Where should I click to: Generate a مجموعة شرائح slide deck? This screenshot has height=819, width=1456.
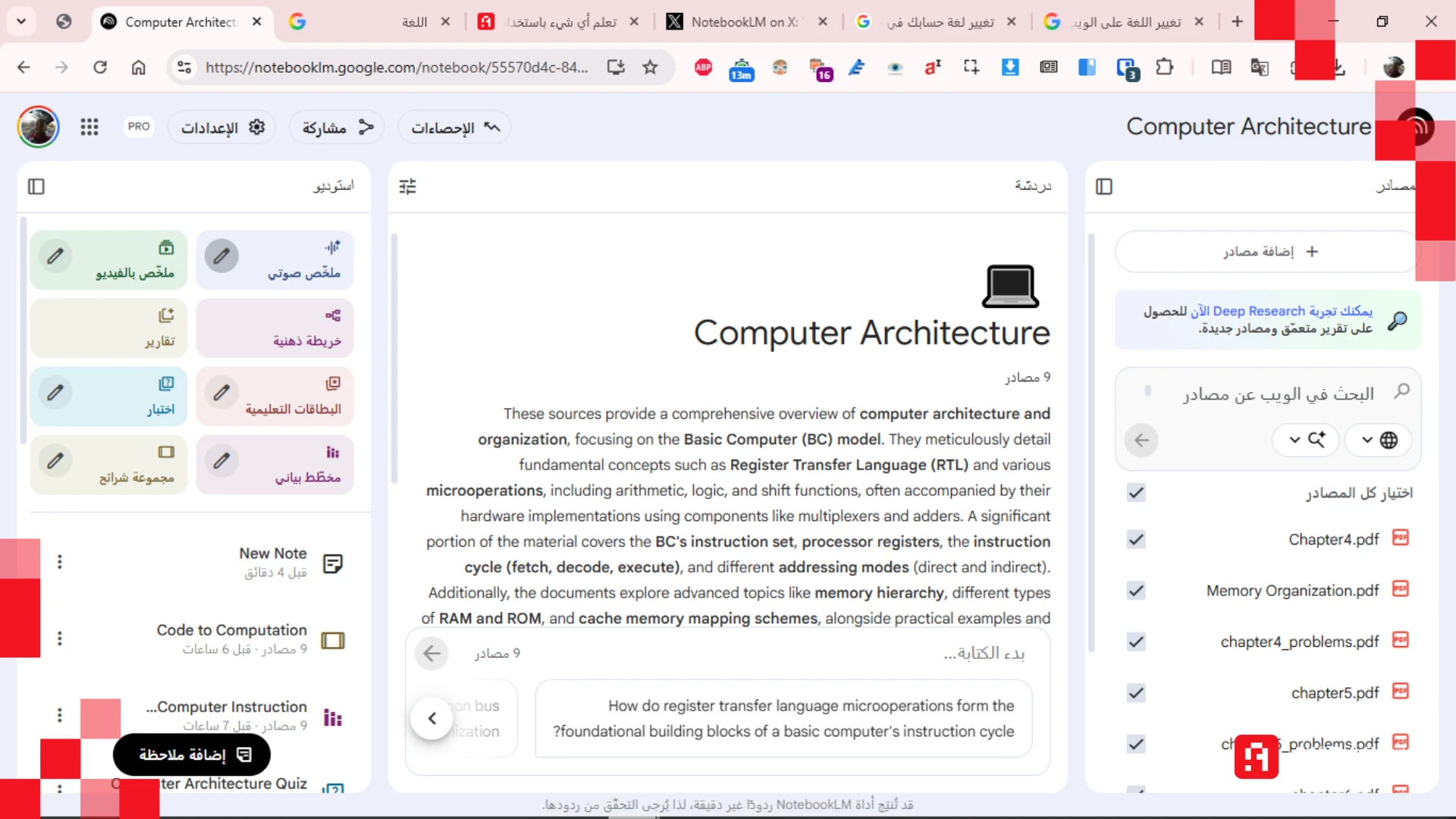point(108,464)
